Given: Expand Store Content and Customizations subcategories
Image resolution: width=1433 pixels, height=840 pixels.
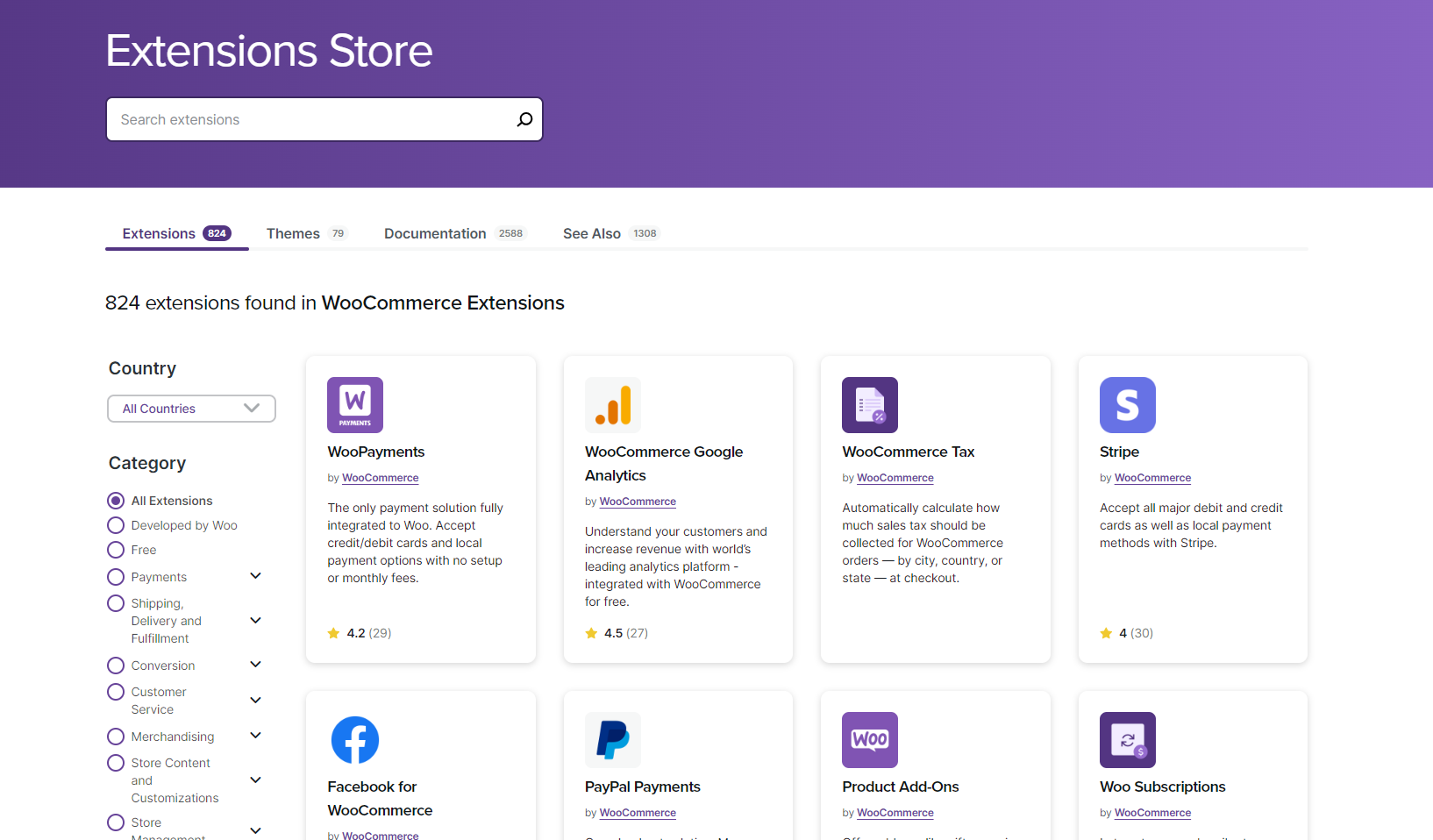Looking at the screenshot, I should point(256,780).
